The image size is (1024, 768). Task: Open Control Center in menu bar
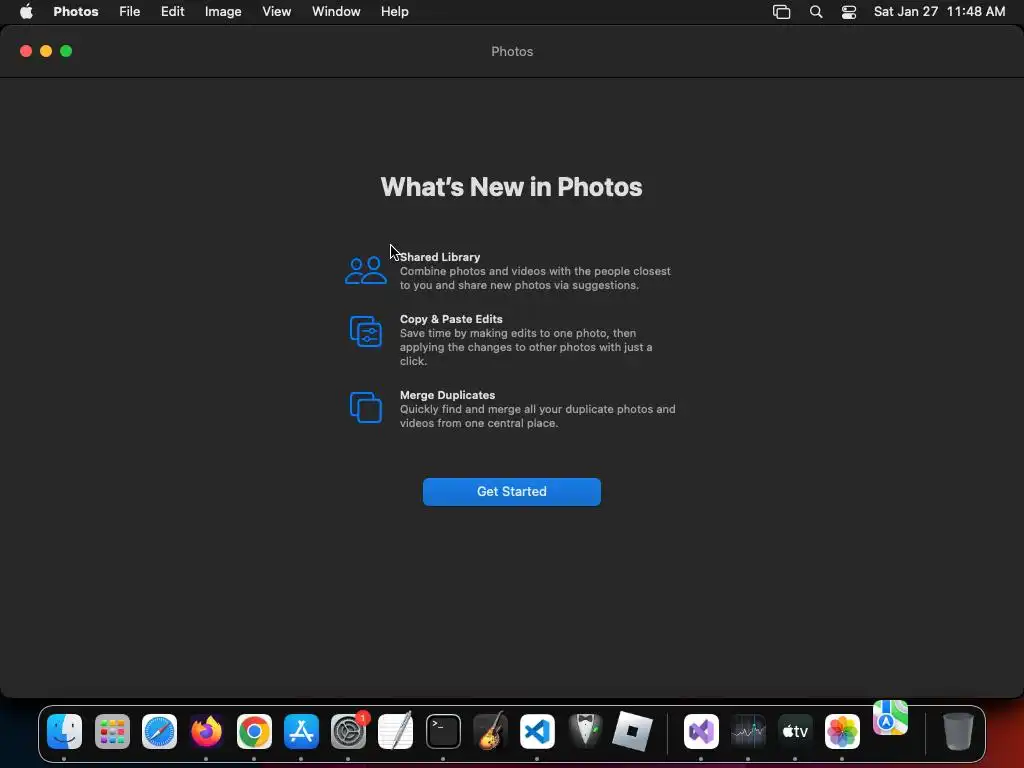tap(848, 12)
